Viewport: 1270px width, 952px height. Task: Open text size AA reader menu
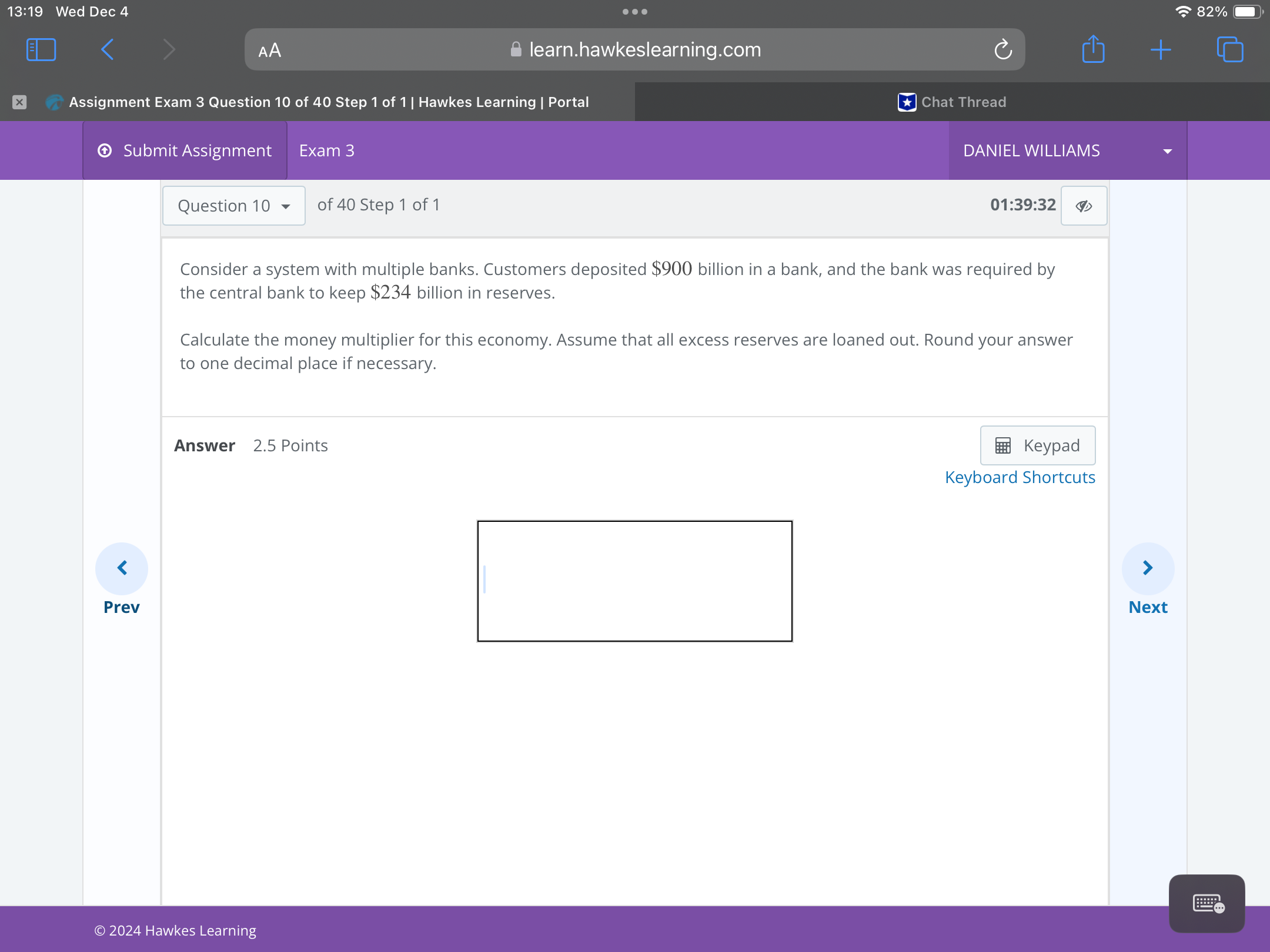270,51
